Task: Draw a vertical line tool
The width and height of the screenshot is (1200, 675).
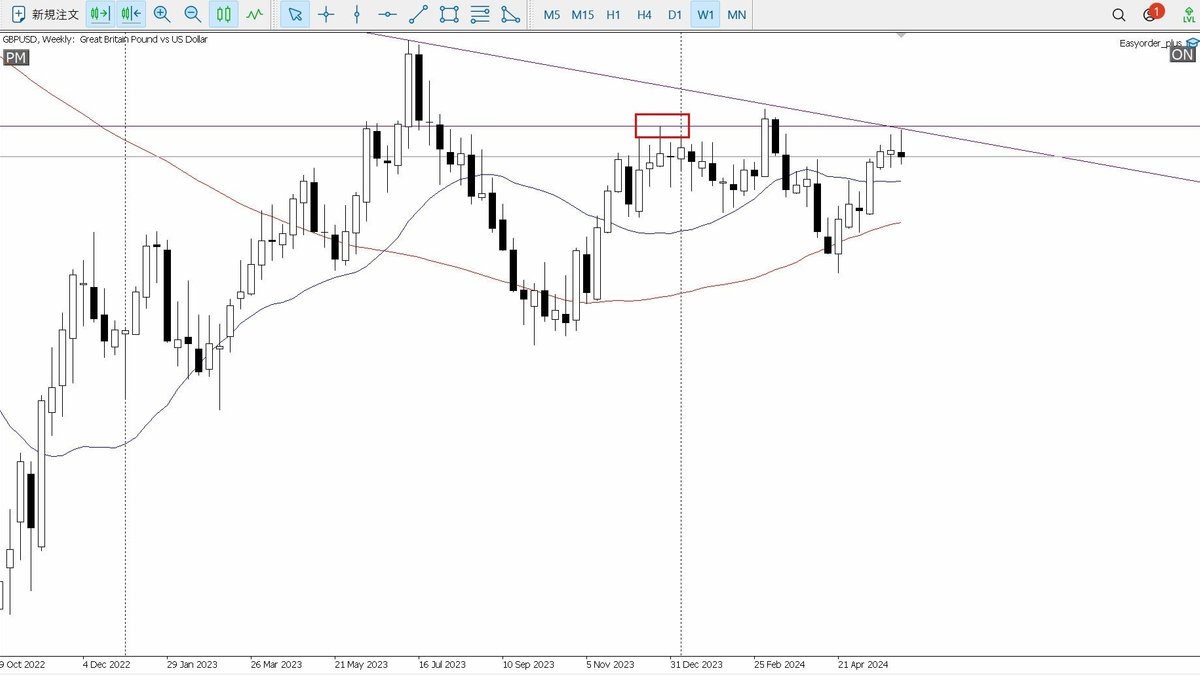Action: (x=357, y=15)
